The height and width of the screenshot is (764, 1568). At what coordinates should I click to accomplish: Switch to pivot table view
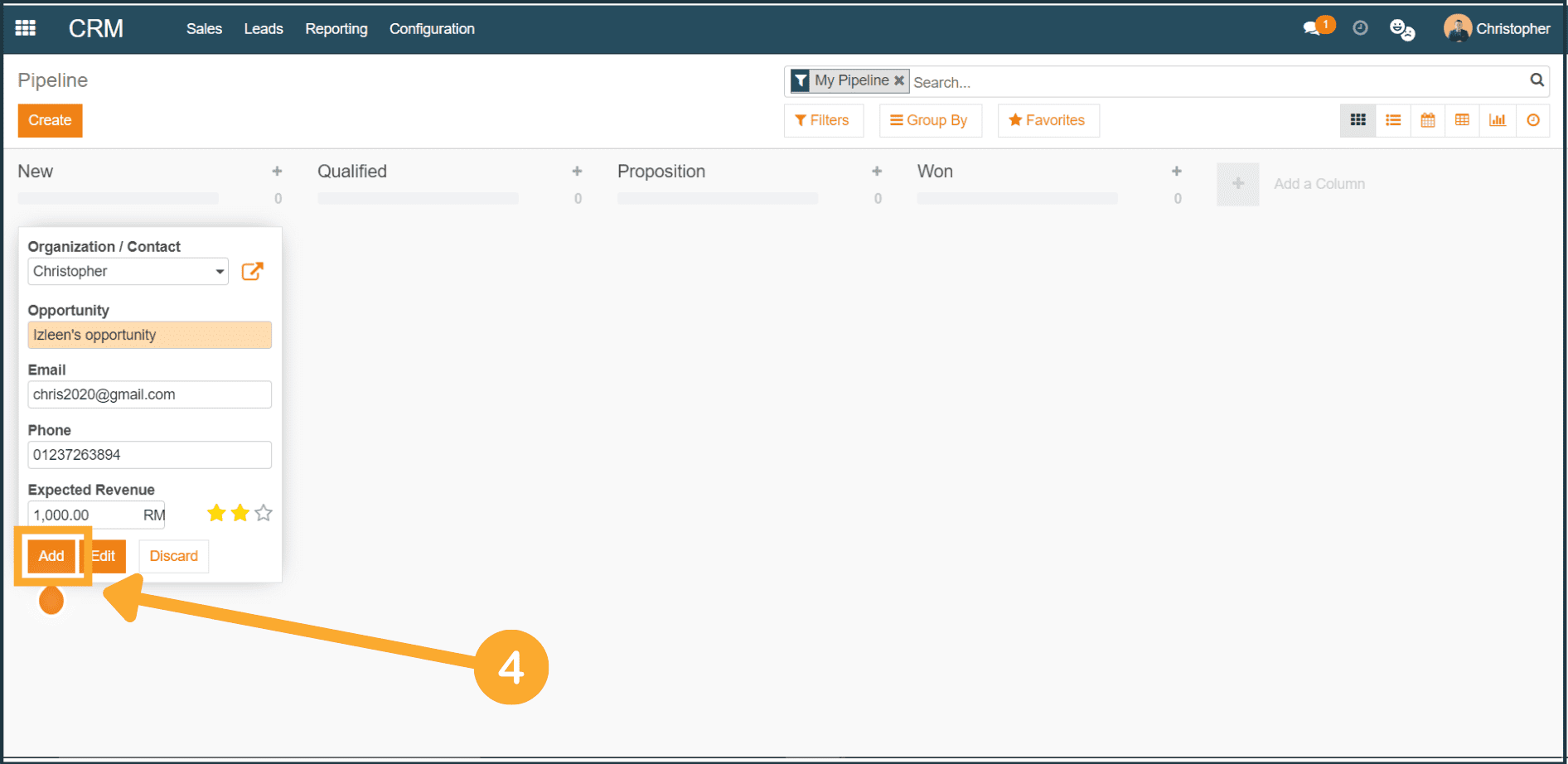[1463, 120]
